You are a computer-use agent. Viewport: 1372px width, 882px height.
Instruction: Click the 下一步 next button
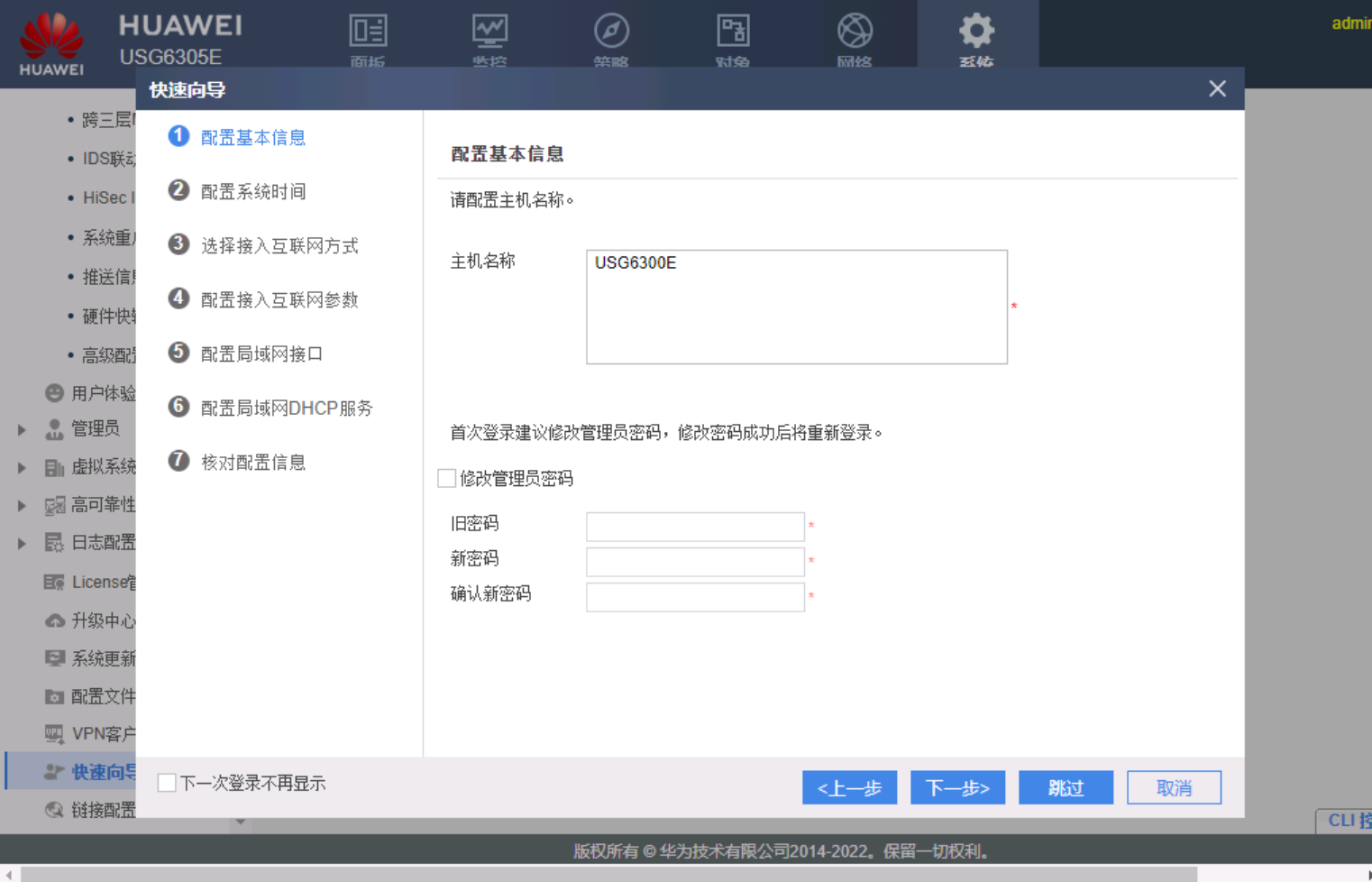(x=957, y=787)
